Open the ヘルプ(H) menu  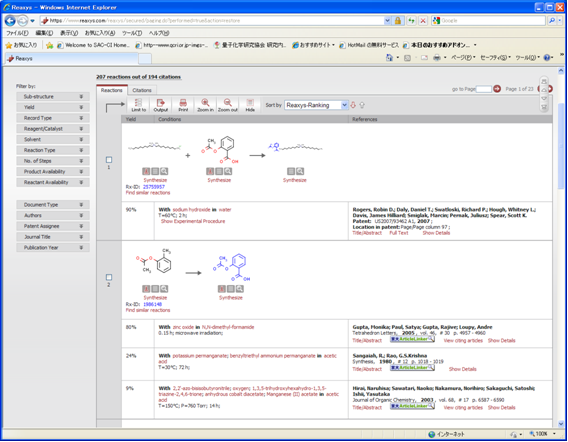pos(159,33)
